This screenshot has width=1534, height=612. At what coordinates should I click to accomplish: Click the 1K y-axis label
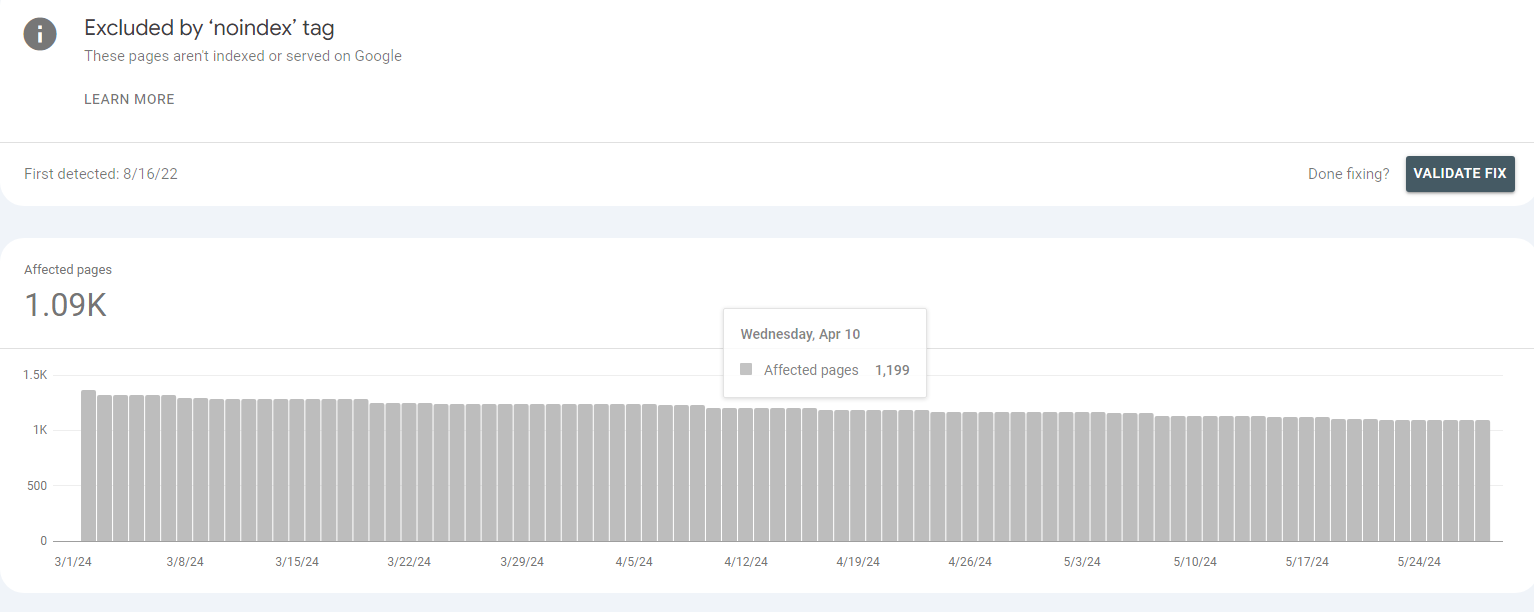(39, 430)
